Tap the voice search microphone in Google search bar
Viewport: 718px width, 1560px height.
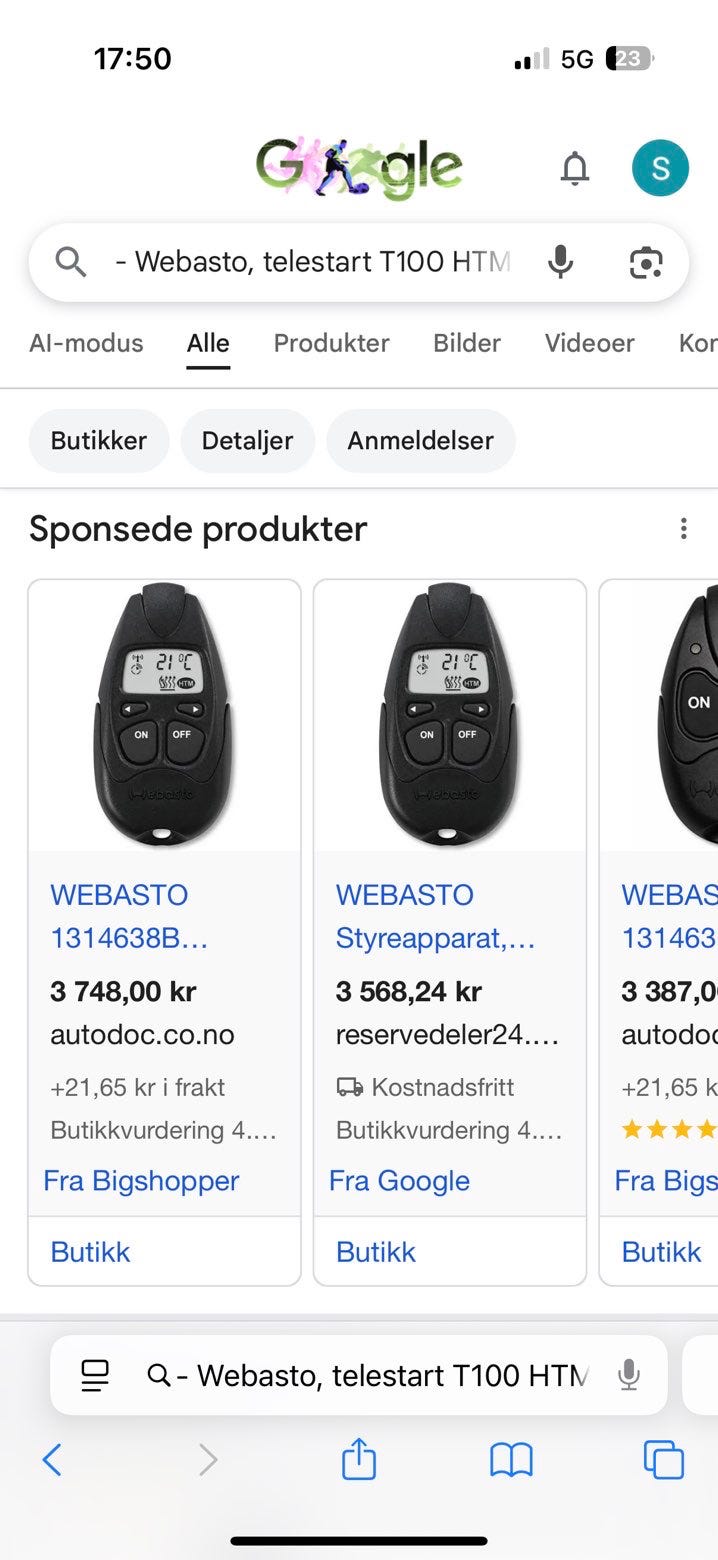[561, 262]
